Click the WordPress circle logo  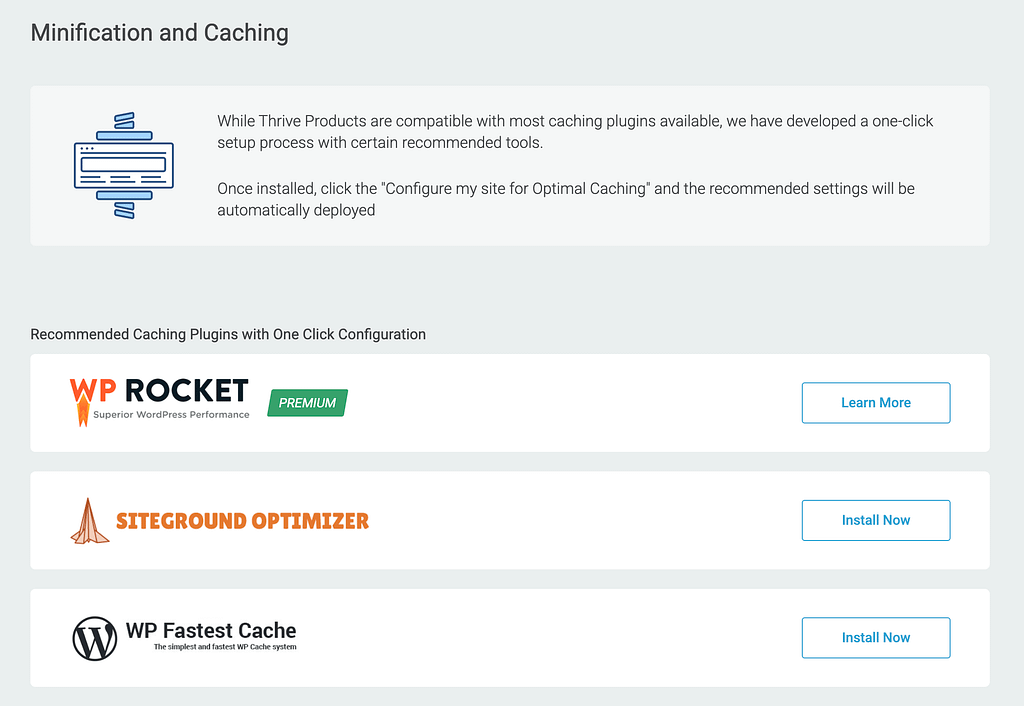tap(95, 639)
